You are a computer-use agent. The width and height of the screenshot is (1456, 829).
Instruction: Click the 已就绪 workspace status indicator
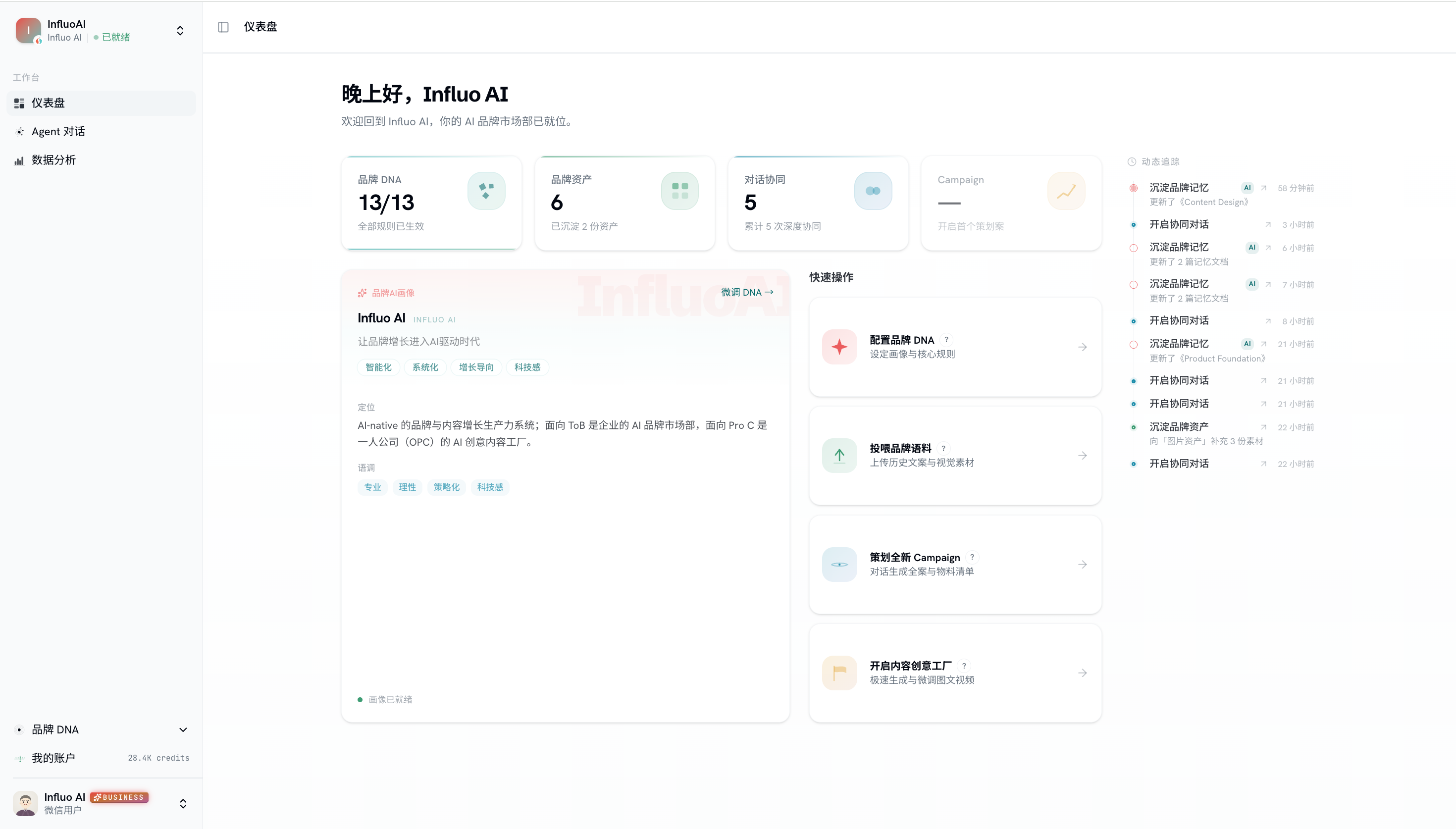click(x=112, y=37)
